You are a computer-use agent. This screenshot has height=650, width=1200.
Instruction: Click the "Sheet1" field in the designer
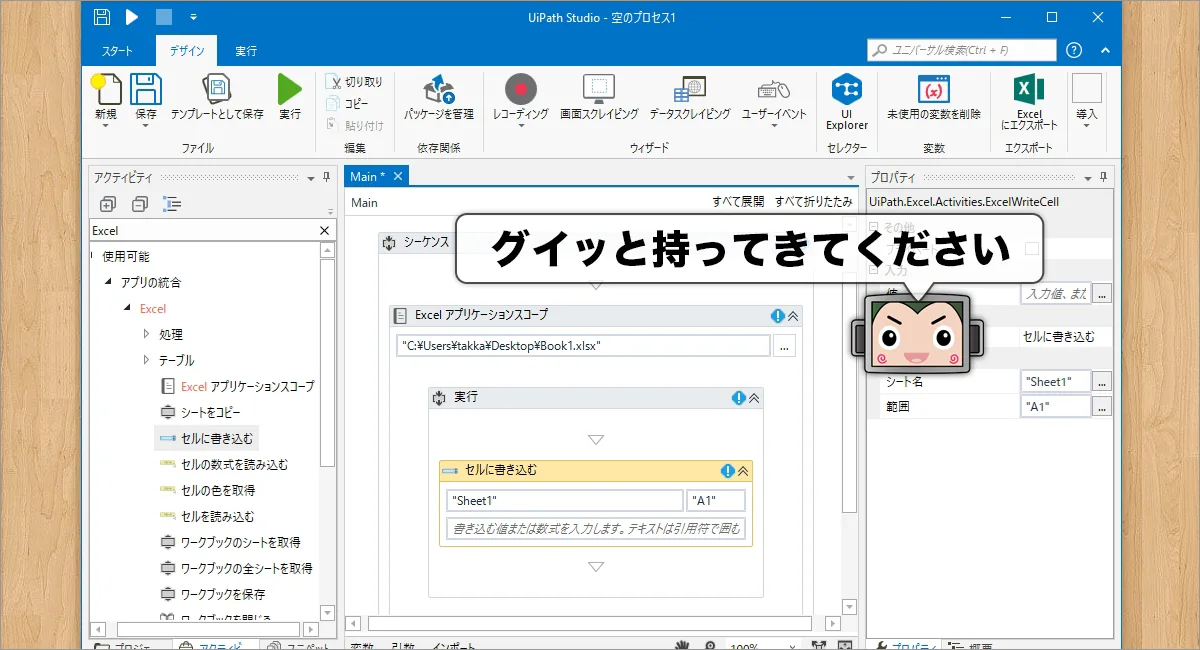click(564, 500)
